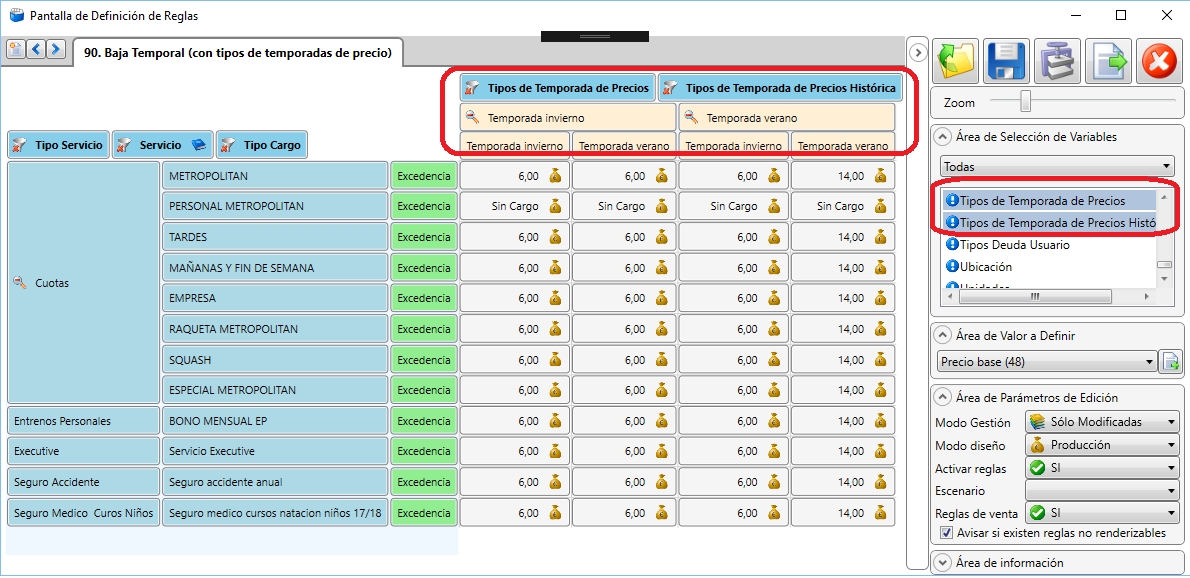Toggle Avisar si existen reglas no renderizables checkbox
The width and height of the screenshot is (1190, 578).
click(x=946, y=533)
